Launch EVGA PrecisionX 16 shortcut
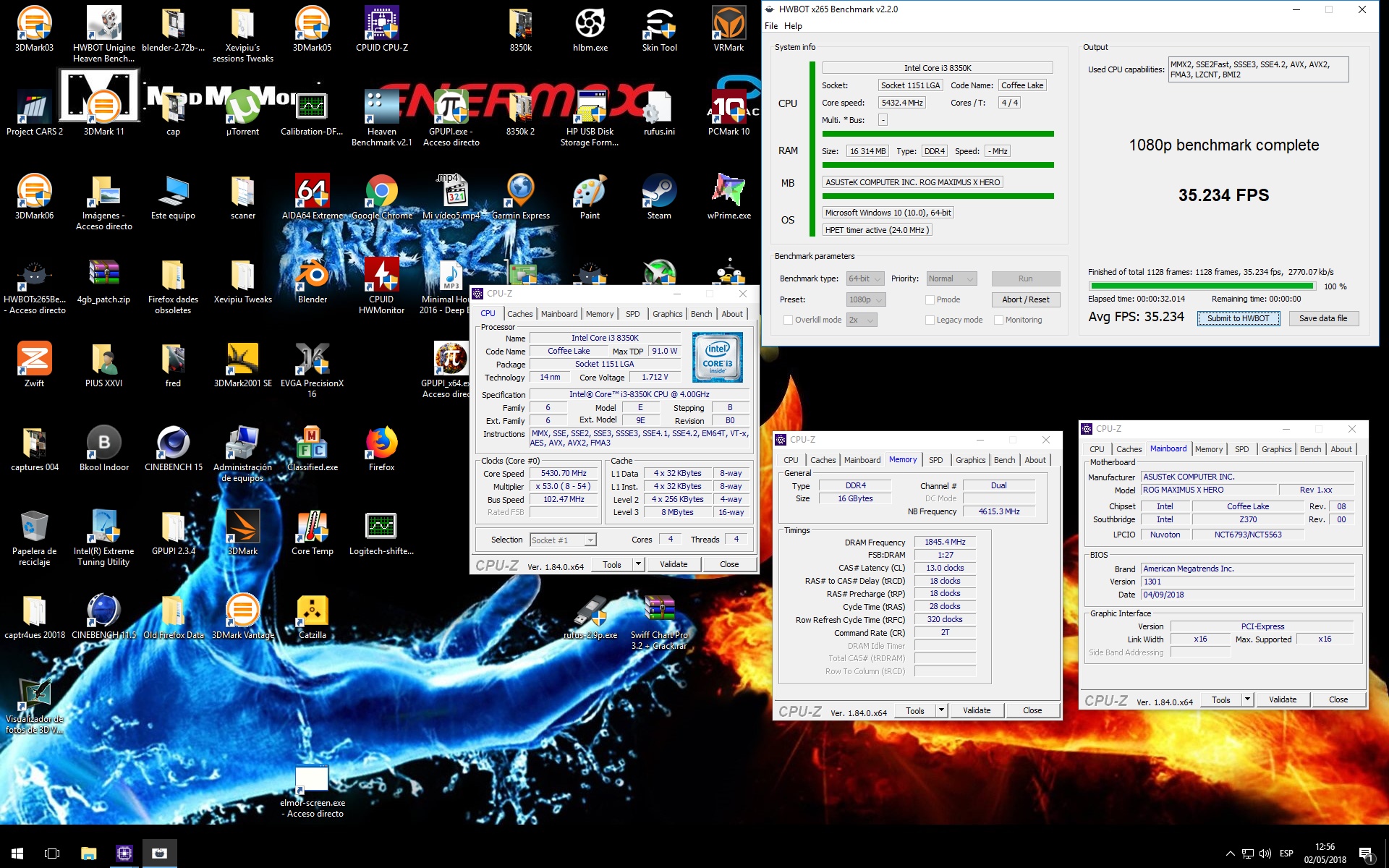Viewport: 1389px width, 868px height. [312, 369]
